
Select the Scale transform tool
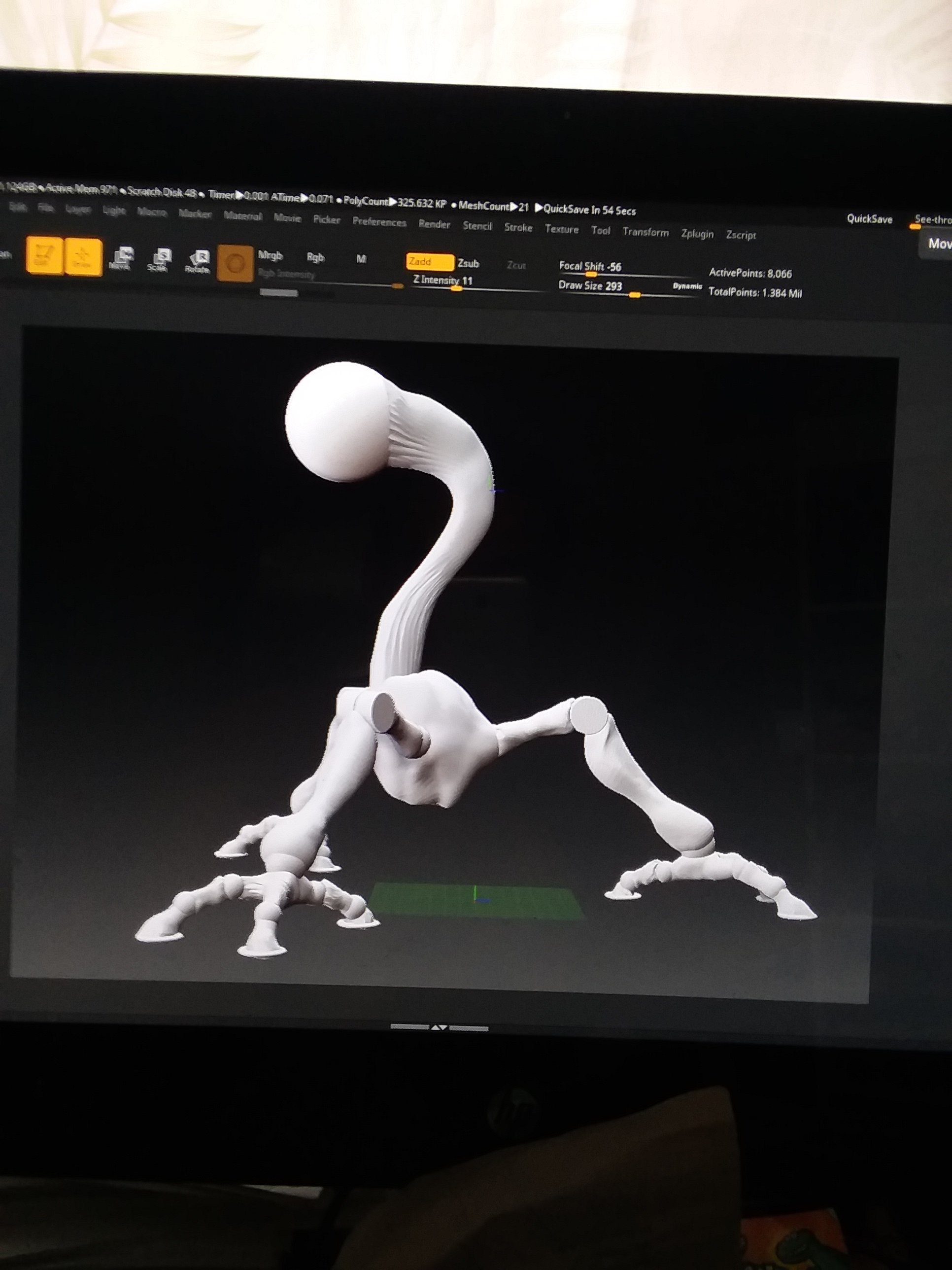click(x=159, y=261)
